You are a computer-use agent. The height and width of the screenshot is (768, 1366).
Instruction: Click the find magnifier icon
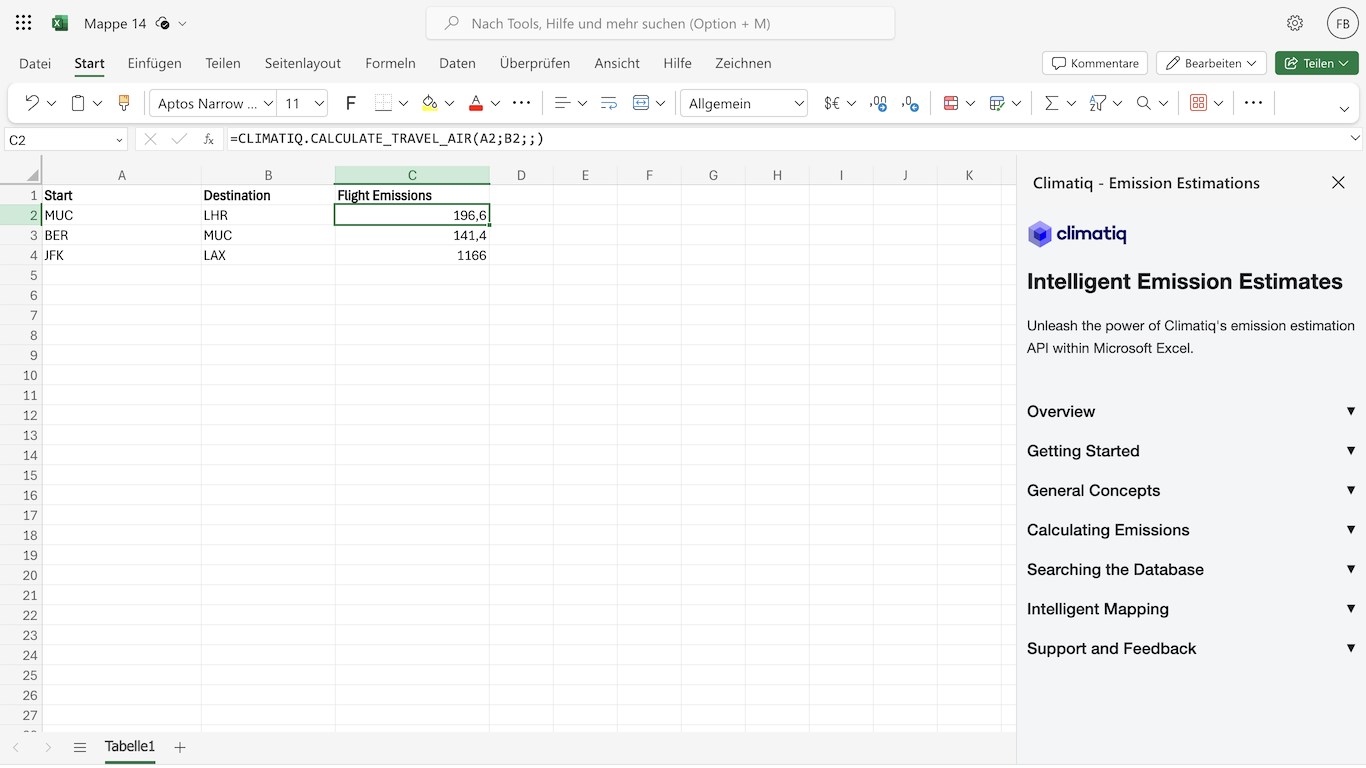coord(1144,103)
